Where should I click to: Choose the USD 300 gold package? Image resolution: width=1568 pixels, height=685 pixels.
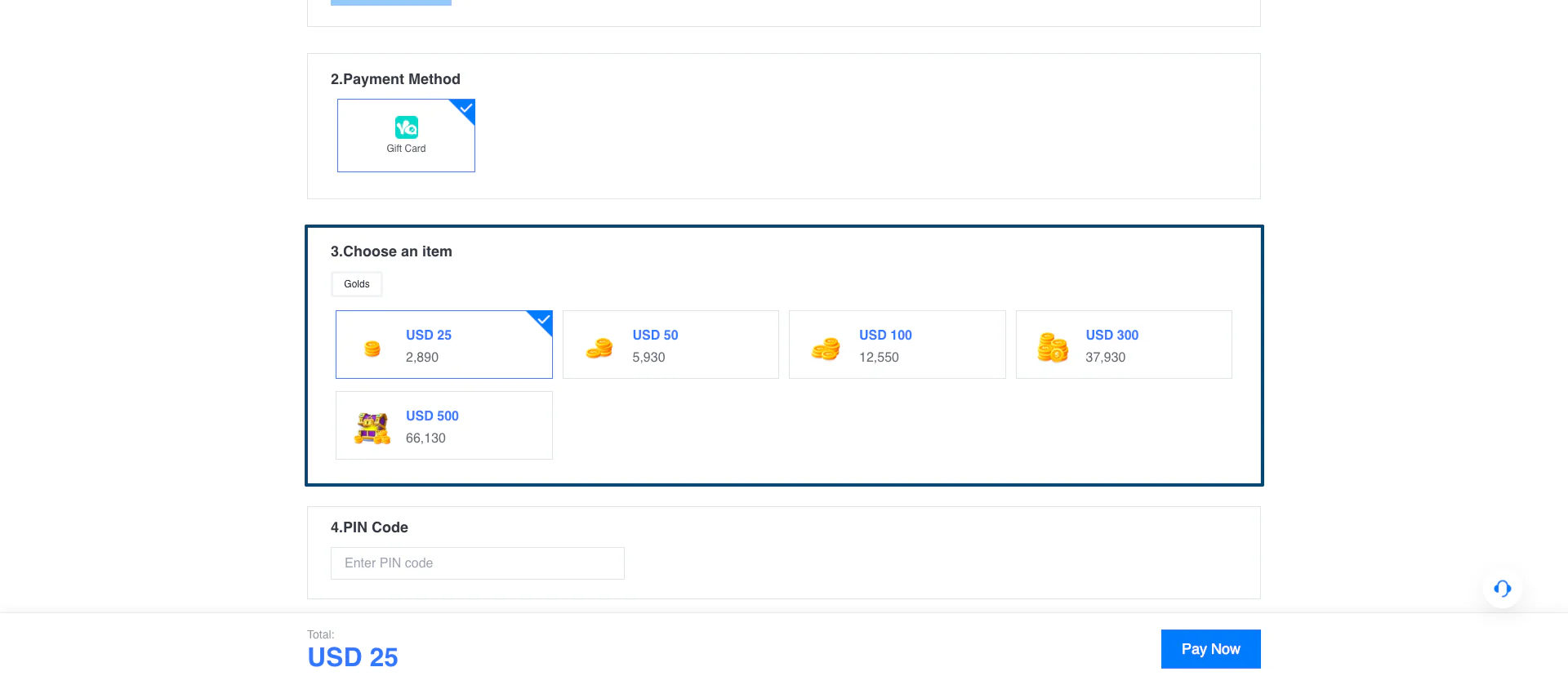[1124, 345]
